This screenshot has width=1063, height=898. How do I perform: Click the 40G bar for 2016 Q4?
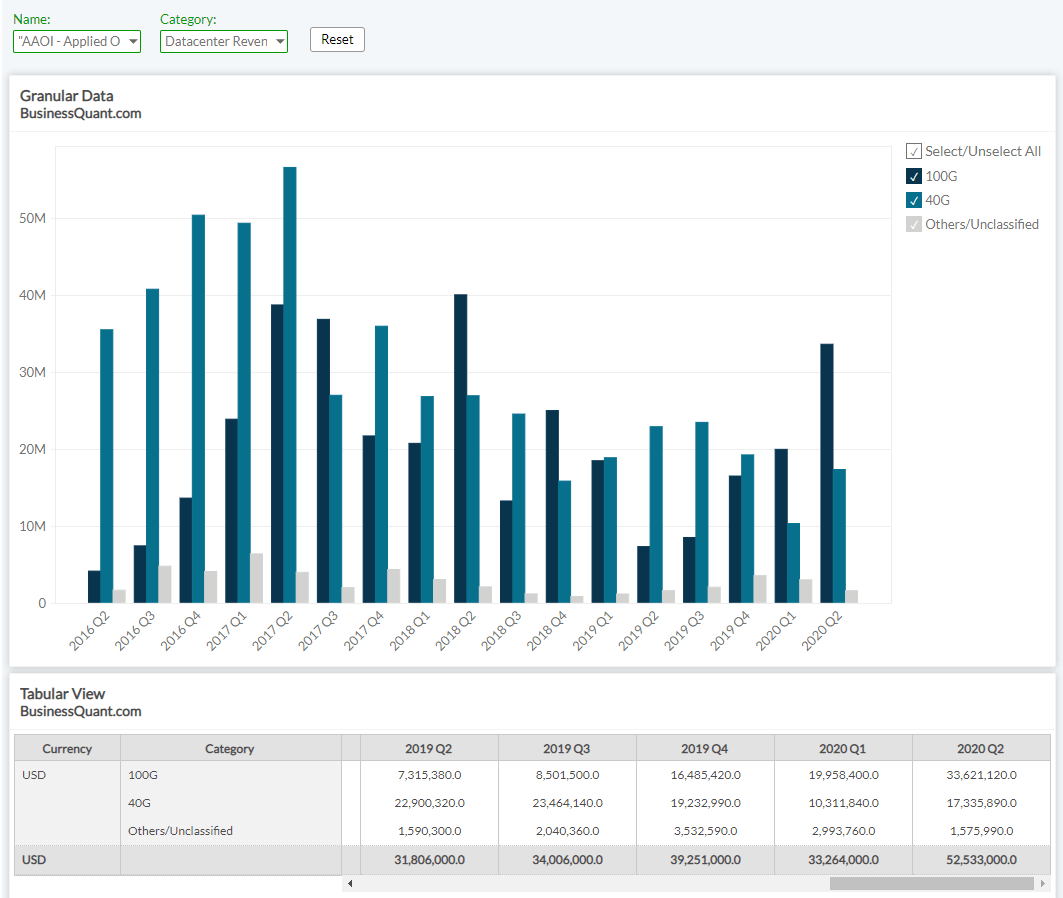[x=198, y=408]
